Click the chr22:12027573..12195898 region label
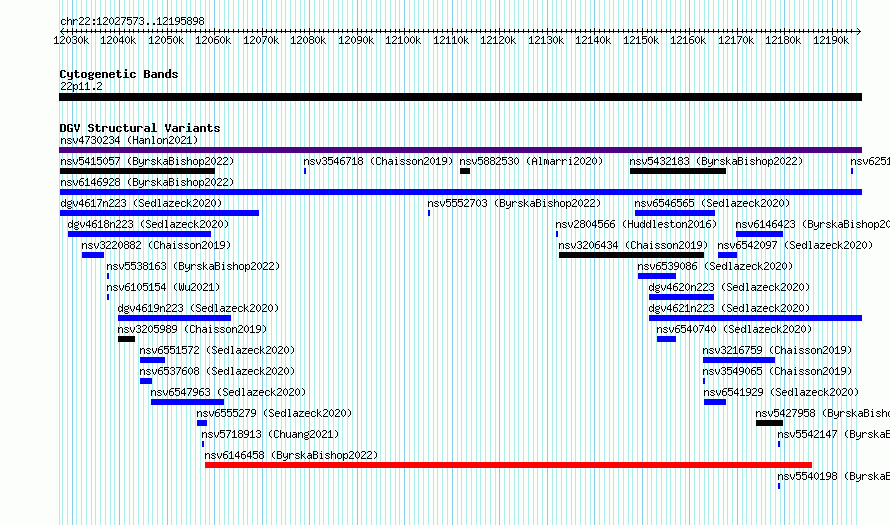Image resolution: width=890 pixels, height=525 pixels. coord(132,21)
